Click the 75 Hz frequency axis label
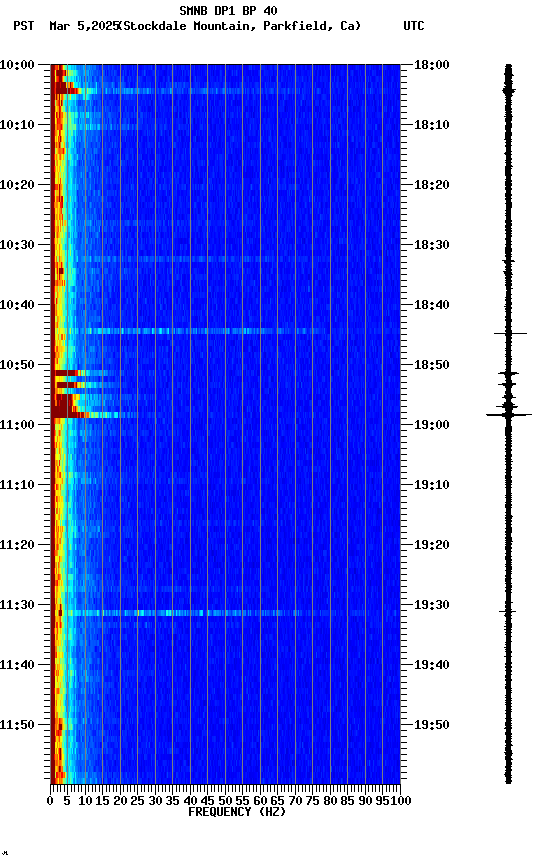552x864 pixels. pos(312,801)
